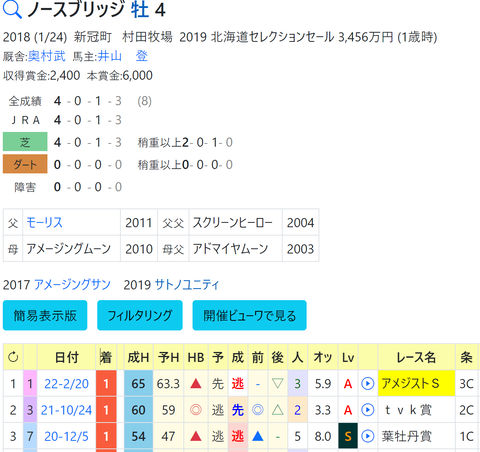The image size is (480, 452).
Task: Click the 着 column header
Action: pyautogui.click(x=106, y=357)
